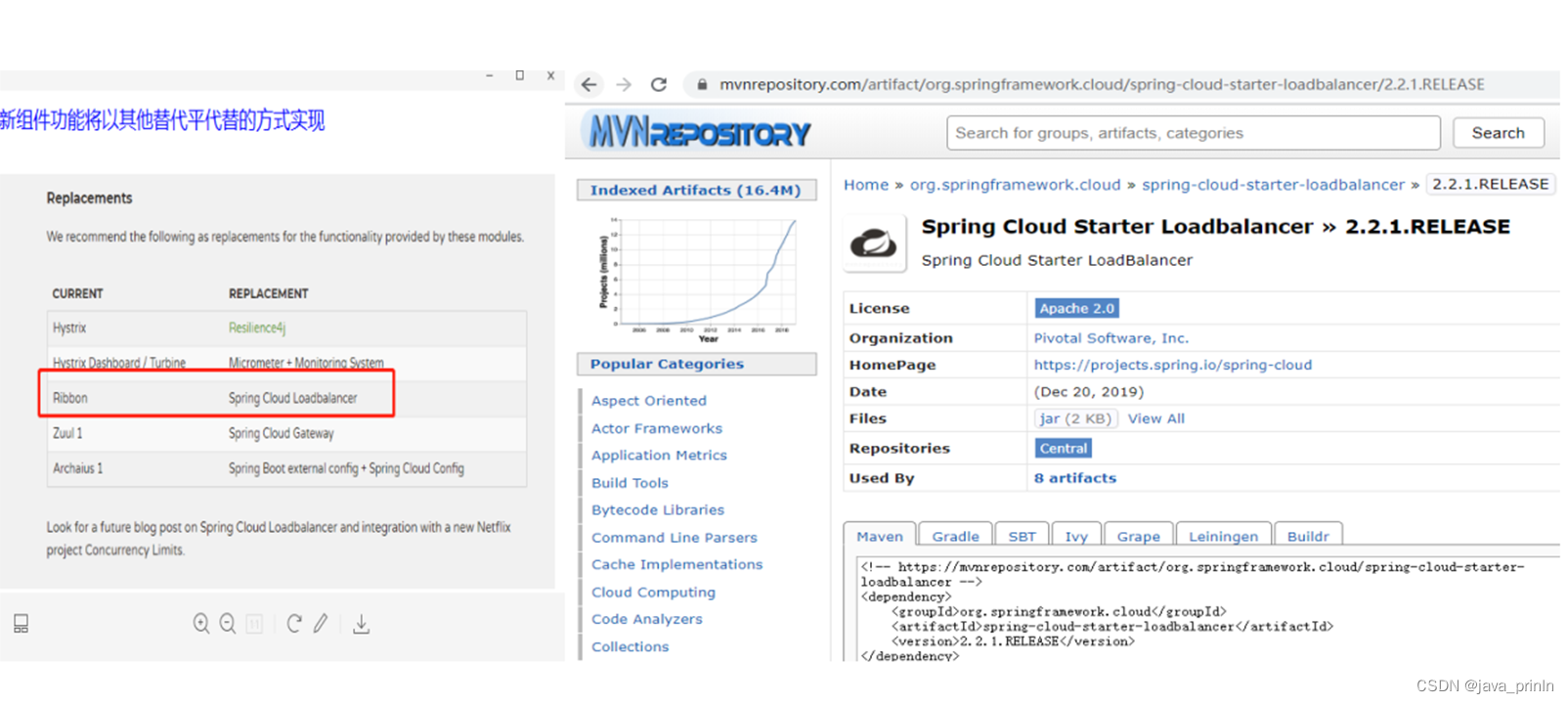Viewport: 1568px width, 704px height.
Task: Switch to the Leiningen tab
Action: [x=1223, y=536]
